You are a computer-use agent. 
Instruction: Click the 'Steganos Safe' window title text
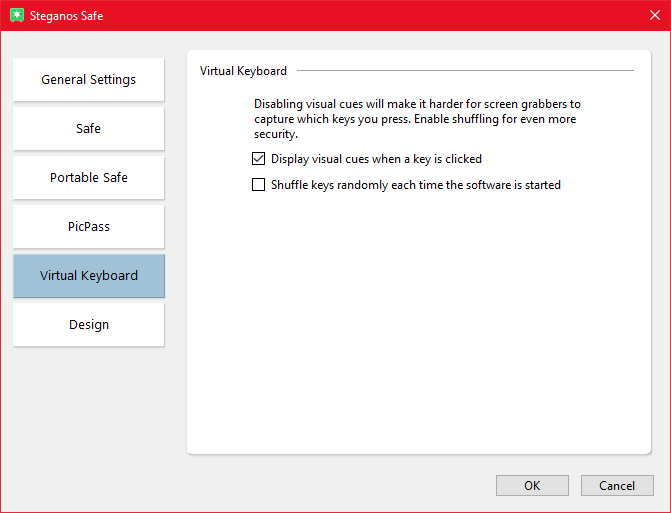[68, 16]
